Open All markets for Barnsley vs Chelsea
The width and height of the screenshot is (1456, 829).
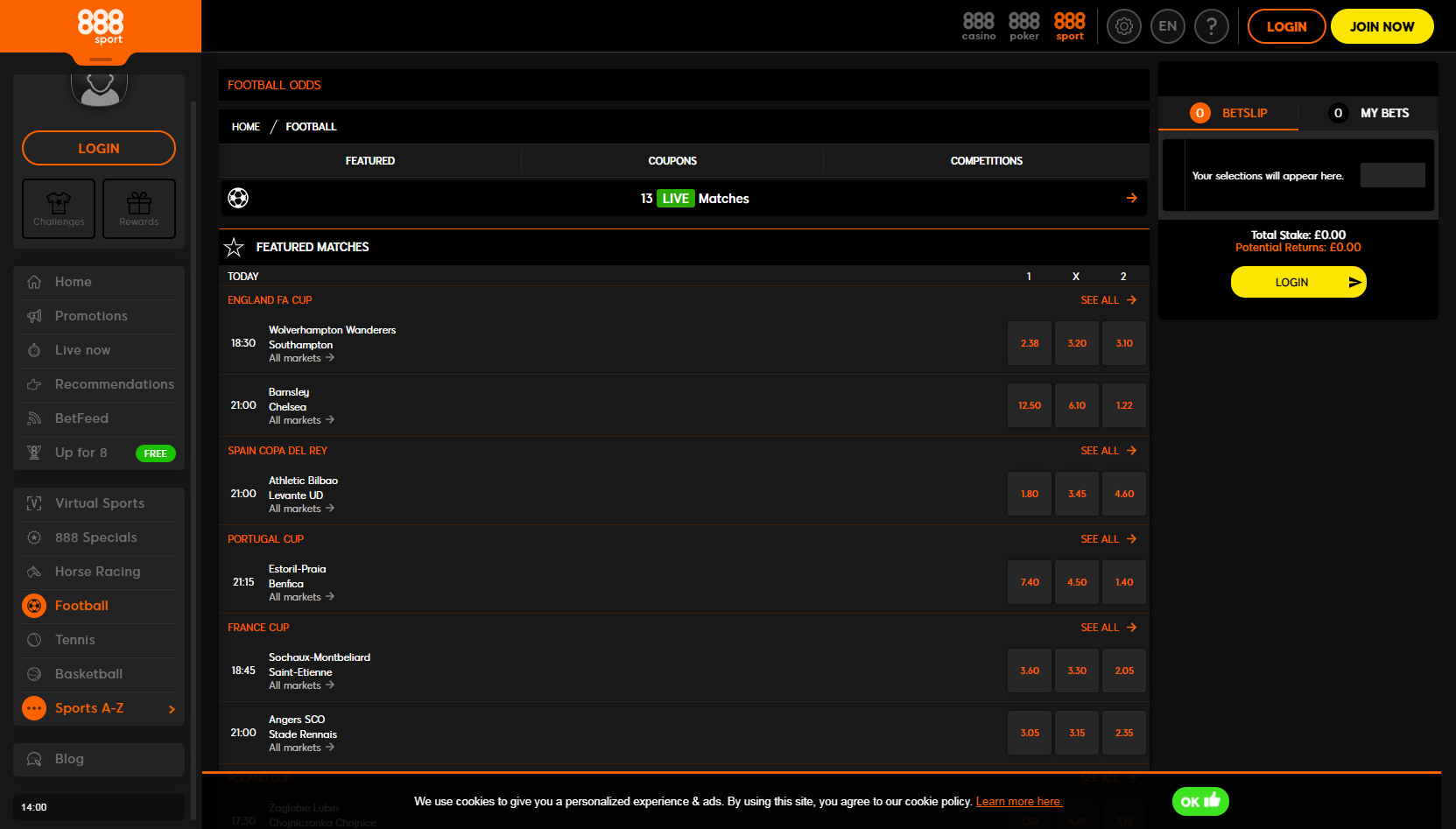coord(301,420)
